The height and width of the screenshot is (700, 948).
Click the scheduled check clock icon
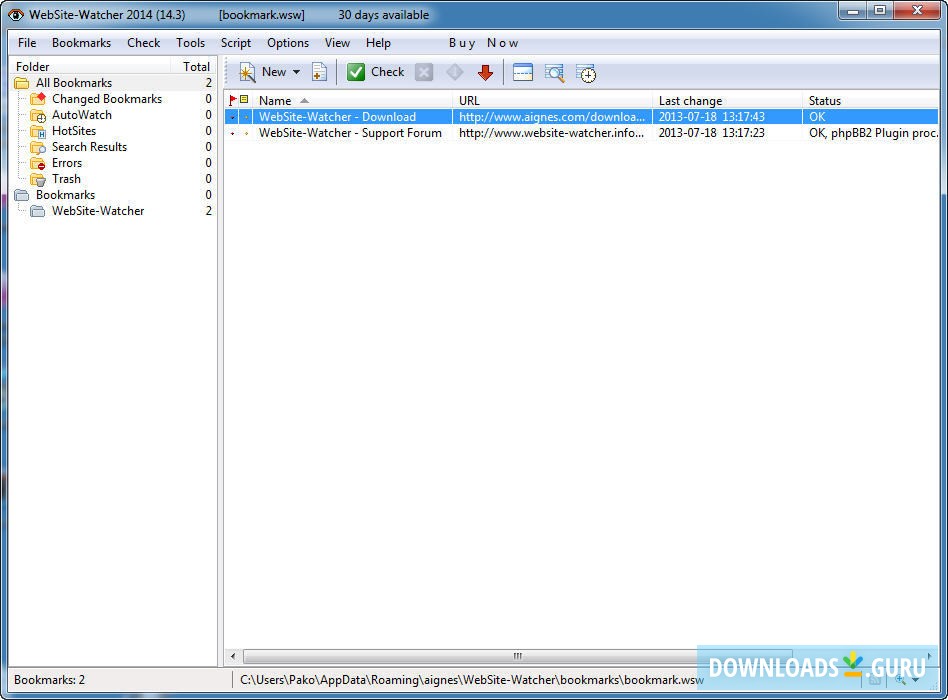585,73
